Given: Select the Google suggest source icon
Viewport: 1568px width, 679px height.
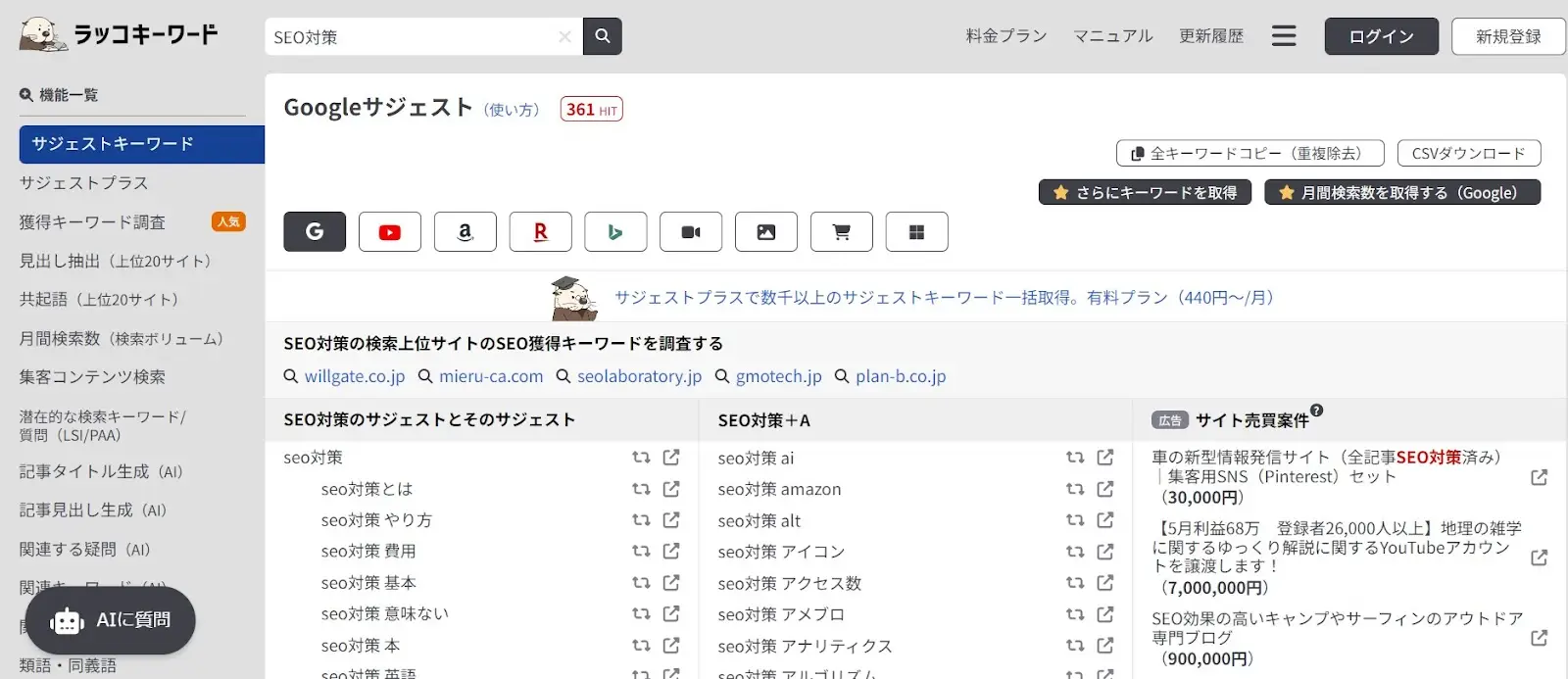Looking at the screenshot, I should [315, 231].
